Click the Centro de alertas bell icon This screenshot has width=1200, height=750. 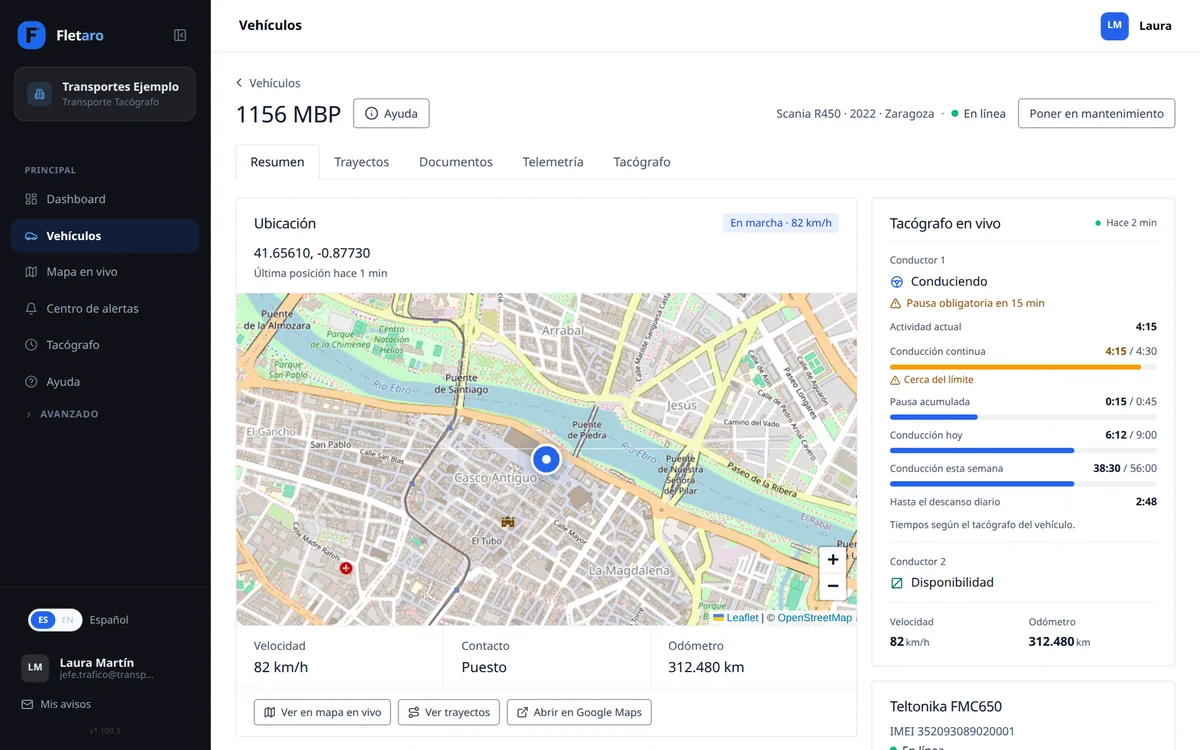click(31, 309)
